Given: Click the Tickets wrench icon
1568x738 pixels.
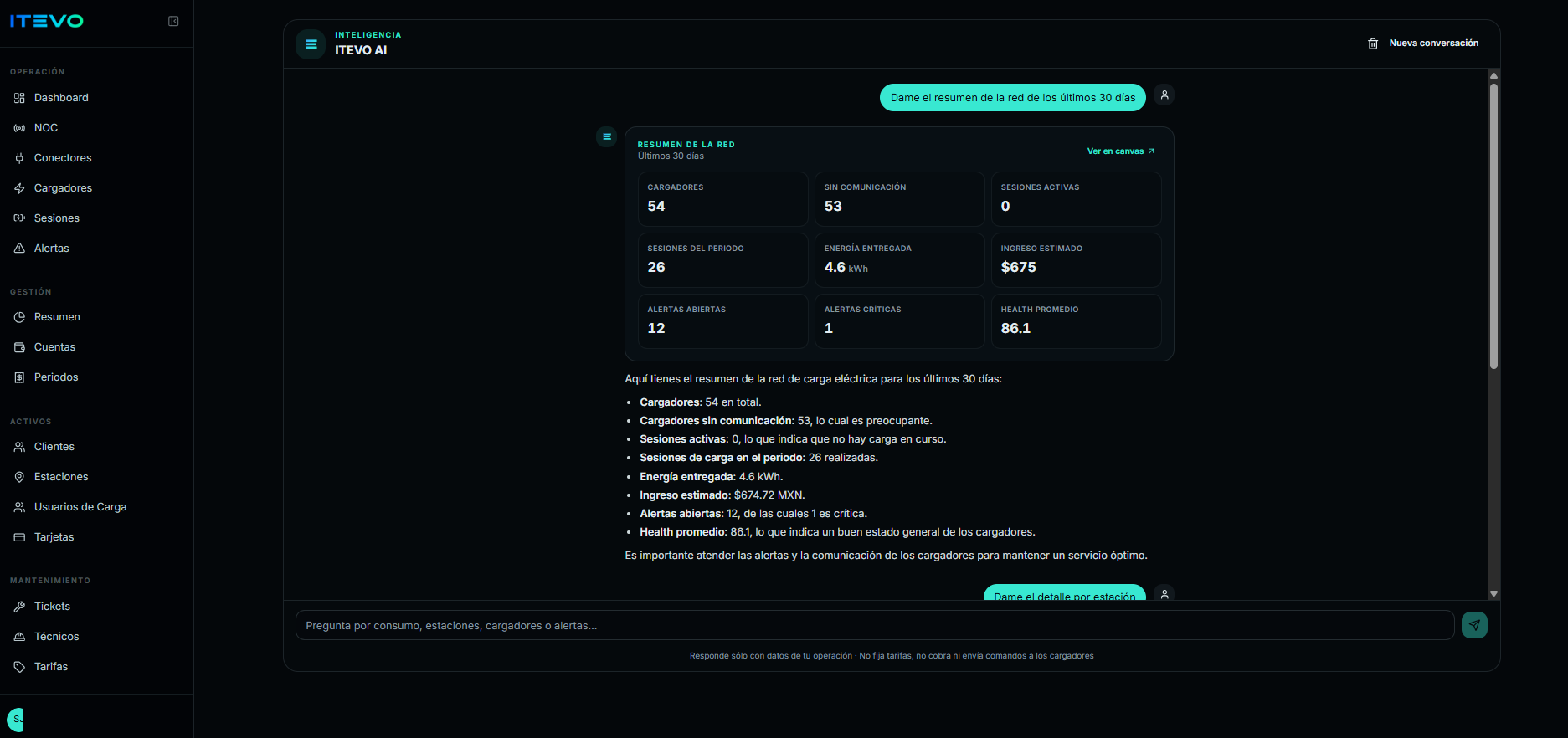Looking at the screenshot, I should pos(19,607).
